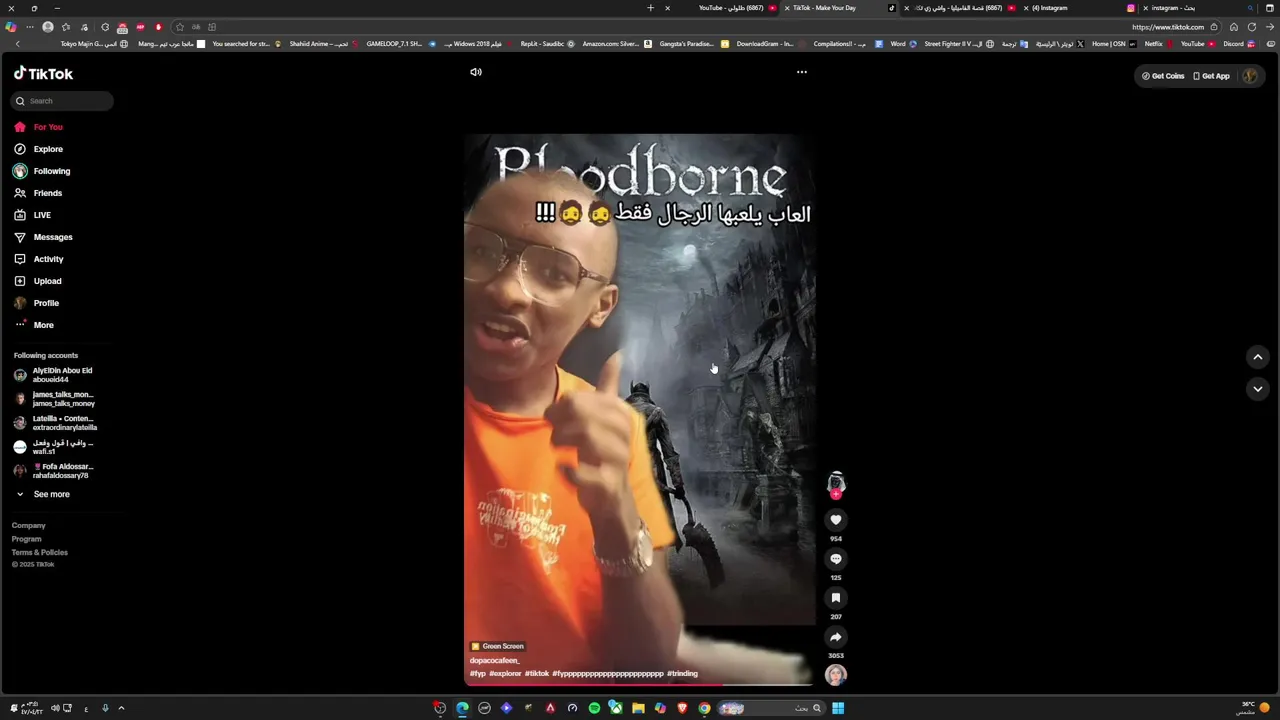Open the sound disc thumbnail
The image size is (1280, 720).
click(x=836, y=675)
